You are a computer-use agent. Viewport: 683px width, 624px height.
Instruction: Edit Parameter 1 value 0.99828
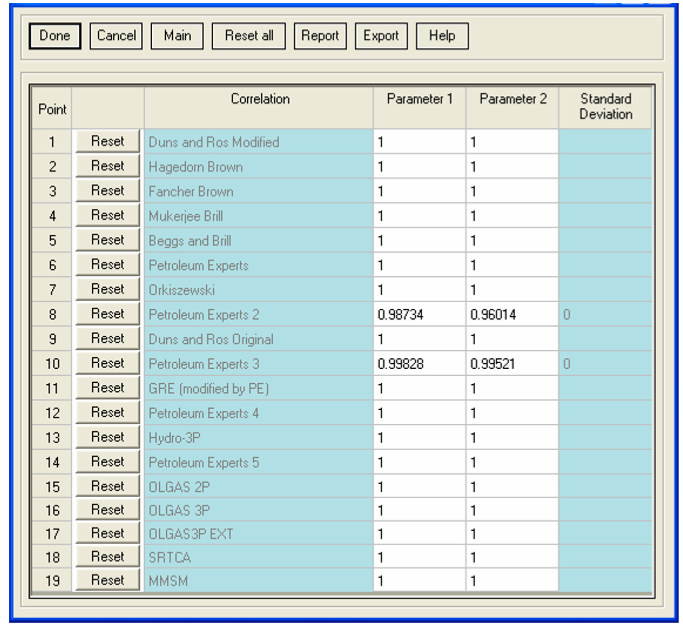[419, 364]
